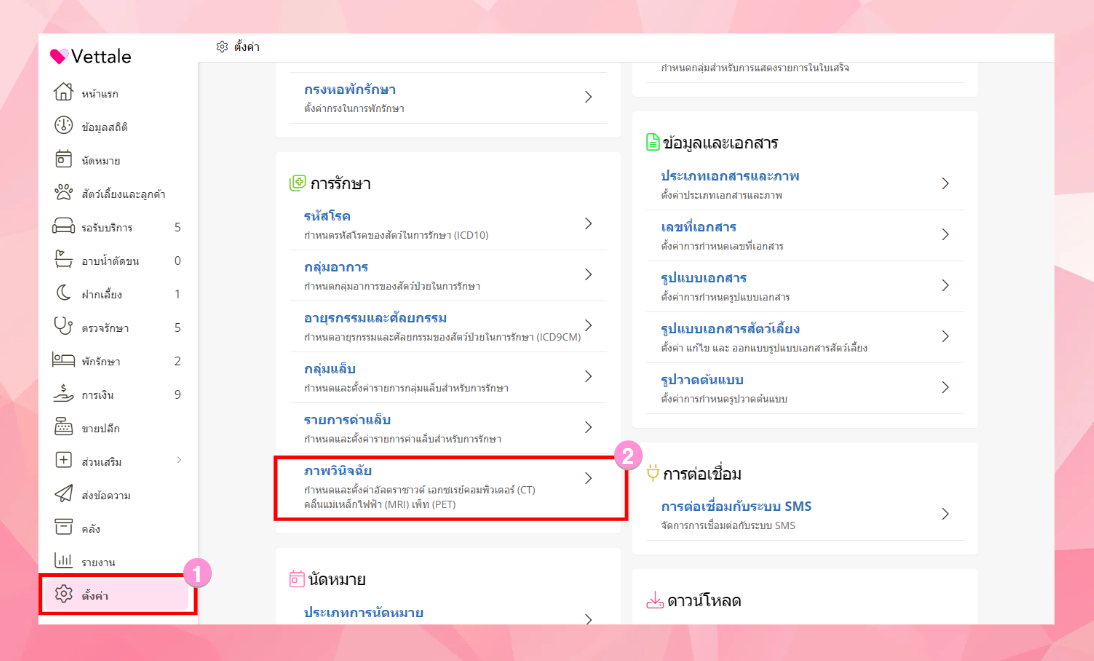Open the การต่อเชื่อมกับระบบ SMS row chevron
1094x661 pixels.
[x=945, y=514]
